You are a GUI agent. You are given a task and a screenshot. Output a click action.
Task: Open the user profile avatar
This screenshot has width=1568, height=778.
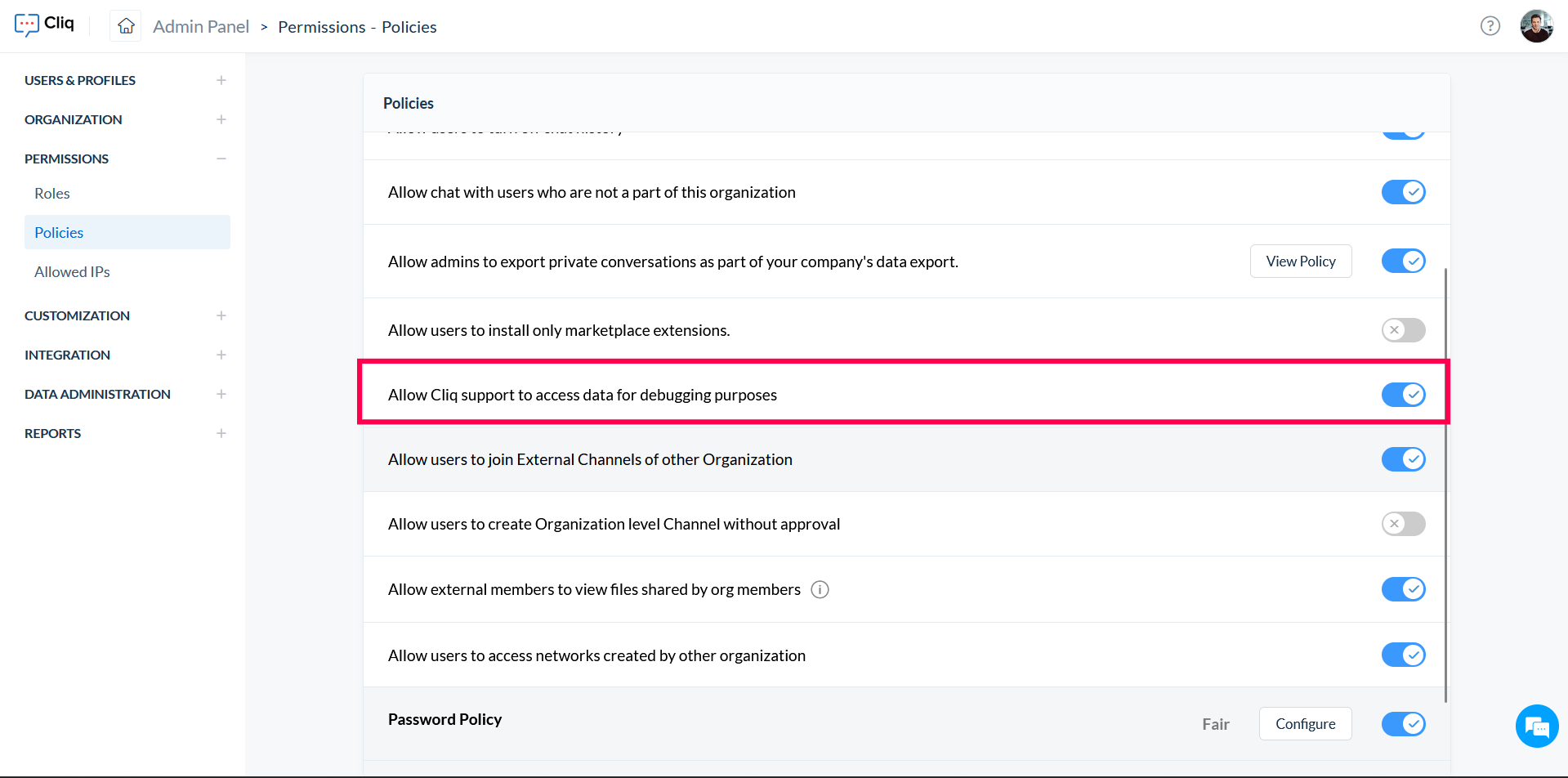1536,26
